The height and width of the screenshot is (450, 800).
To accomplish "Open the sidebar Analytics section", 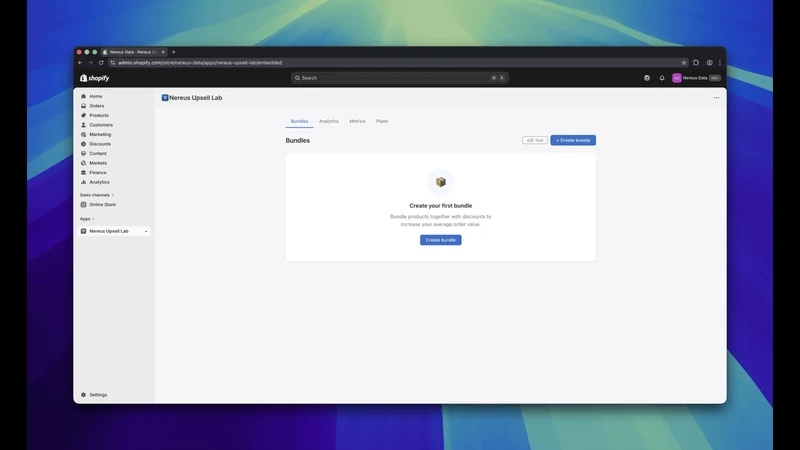I will (x=99, y=182).
